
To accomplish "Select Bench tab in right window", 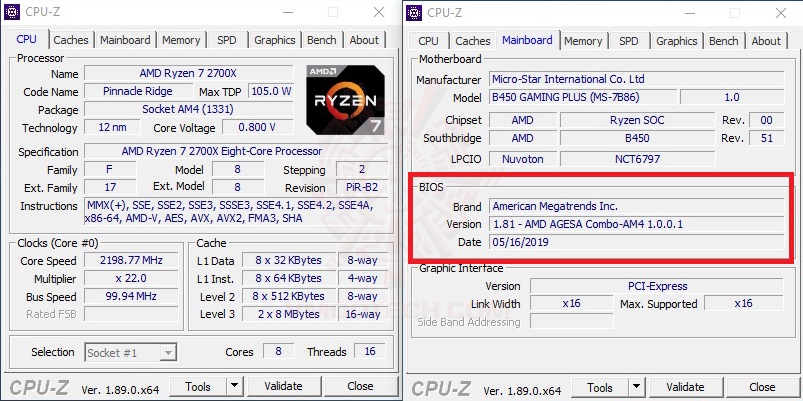I will coord(724,41).
